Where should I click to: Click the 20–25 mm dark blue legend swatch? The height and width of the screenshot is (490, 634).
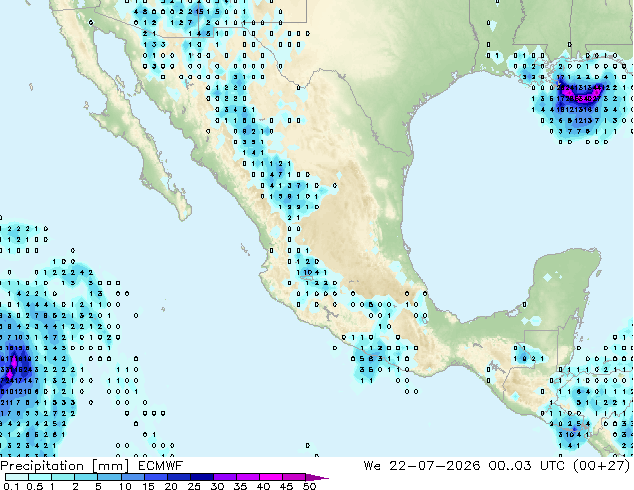click(179, 477)
